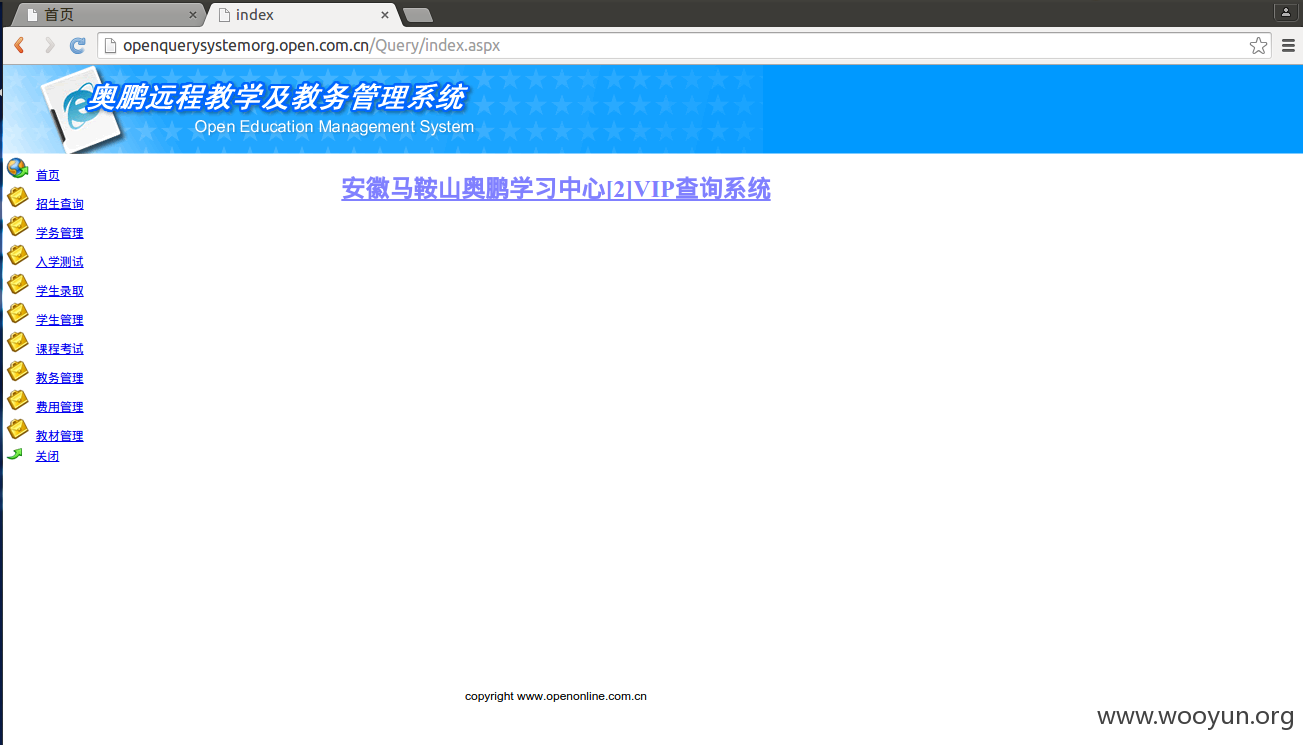Open the 入学测试 link

60,262
